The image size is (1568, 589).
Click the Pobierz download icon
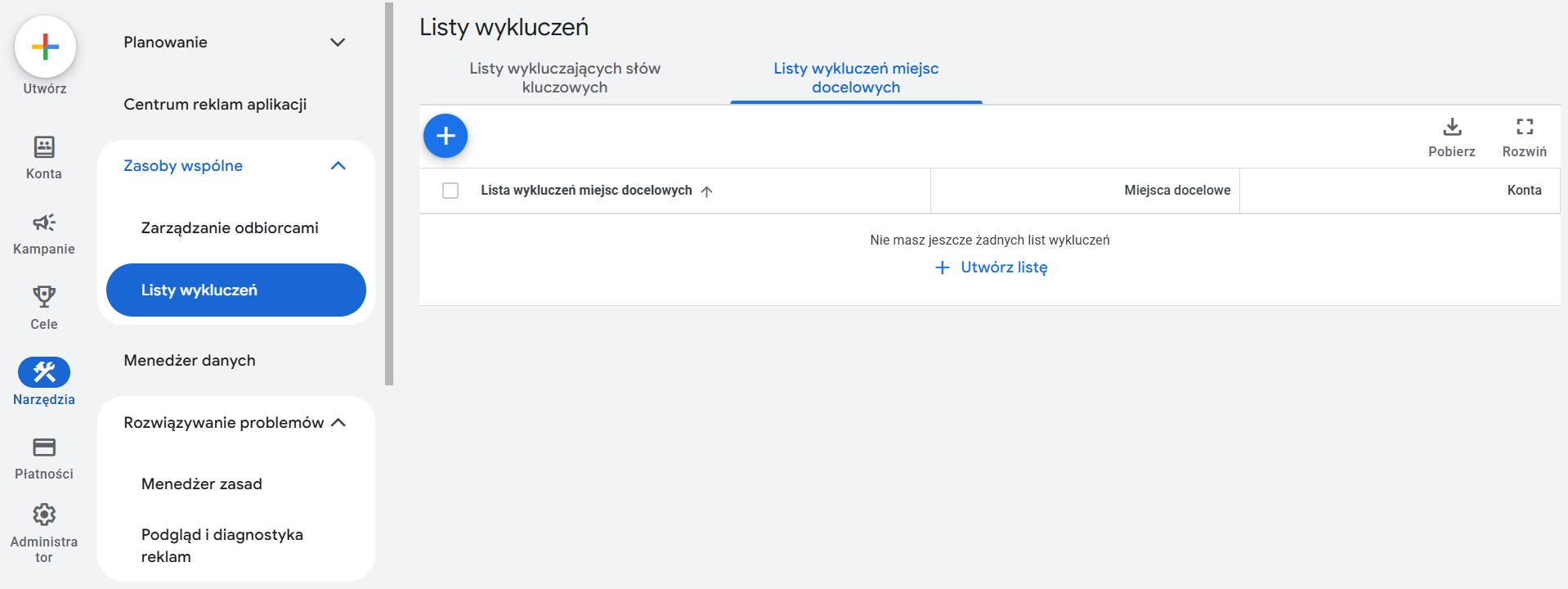click(1451, 128)
